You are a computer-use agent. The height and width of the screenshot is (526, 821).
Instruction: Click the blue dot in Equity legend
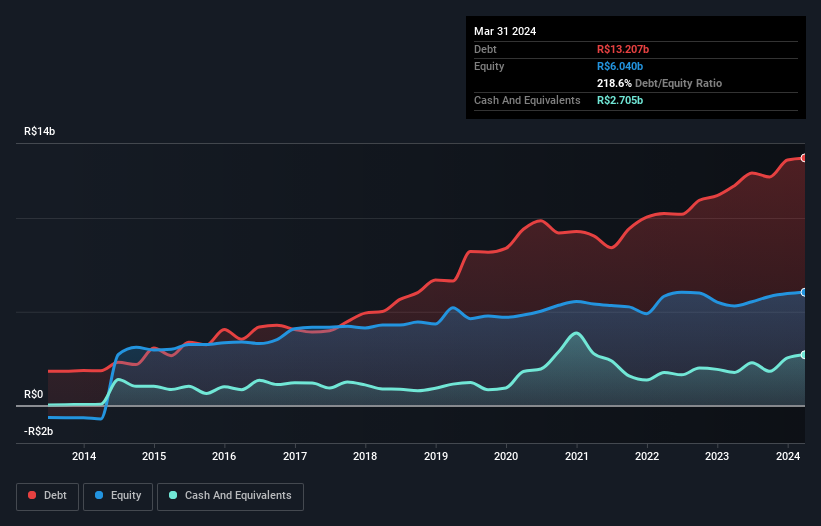pos(99,495)
